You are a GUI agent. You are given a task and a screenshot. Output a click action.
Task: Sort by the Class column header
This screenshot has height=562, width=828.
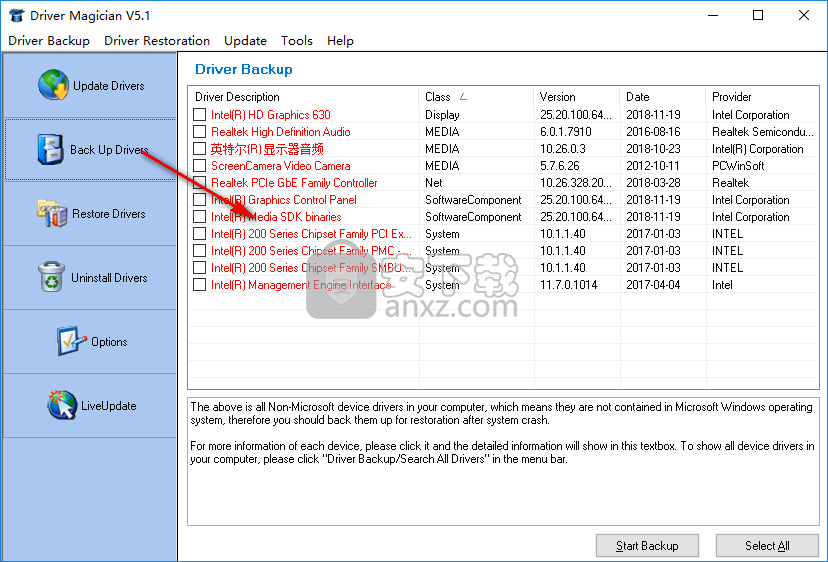(476, 97)
